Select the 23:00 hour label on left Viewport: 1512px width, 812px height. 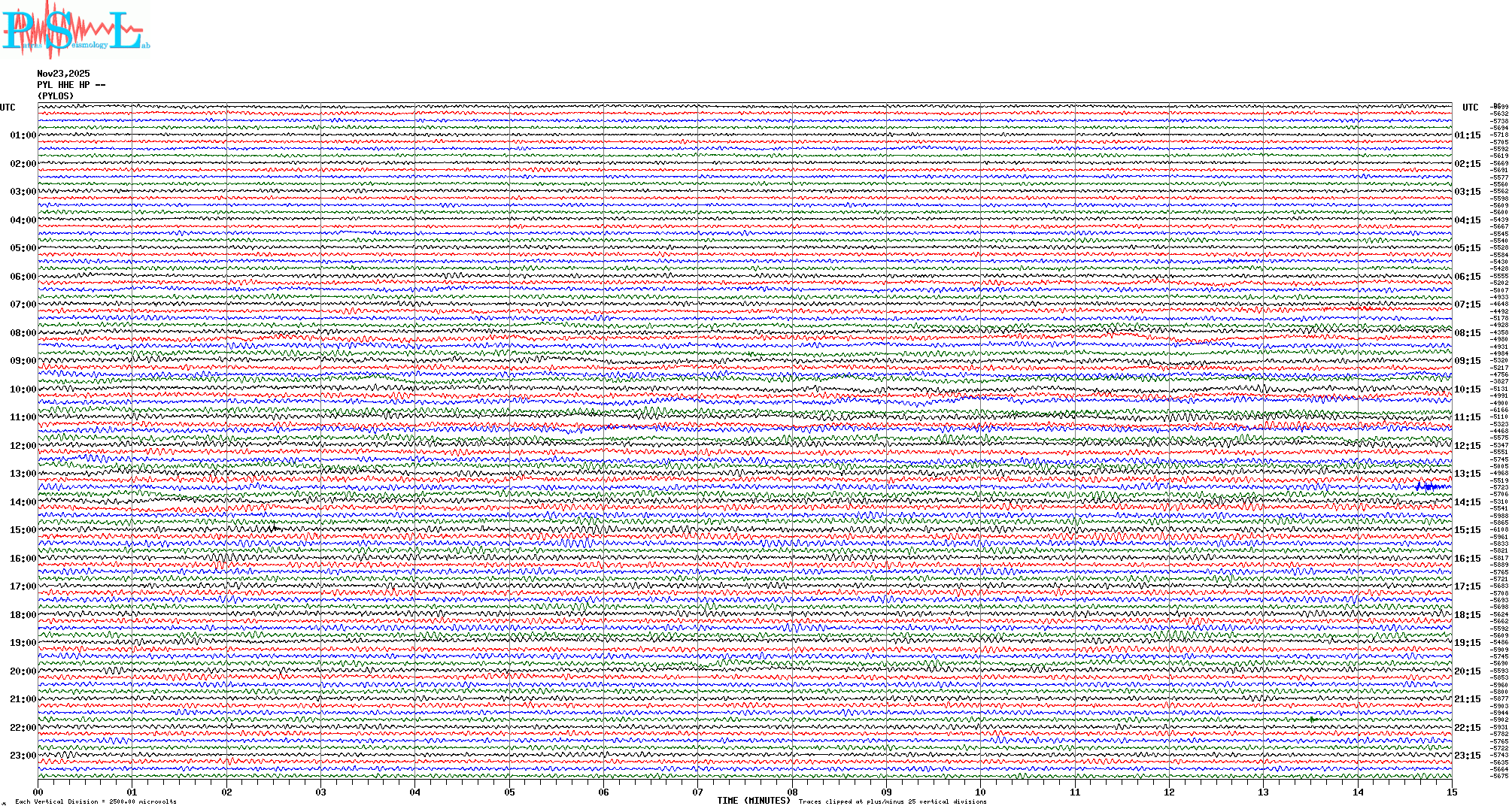click(x=23, y=756)
